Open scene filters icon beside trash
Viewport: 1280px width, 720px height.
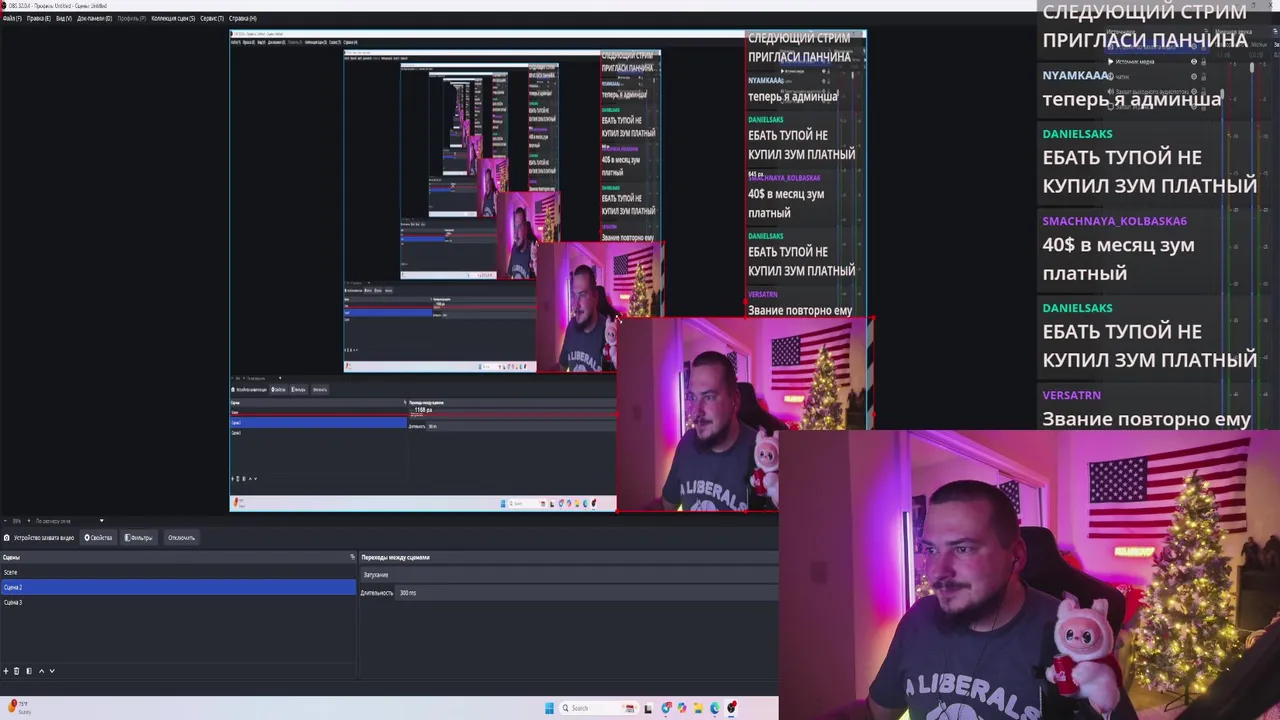click(29, 671)
